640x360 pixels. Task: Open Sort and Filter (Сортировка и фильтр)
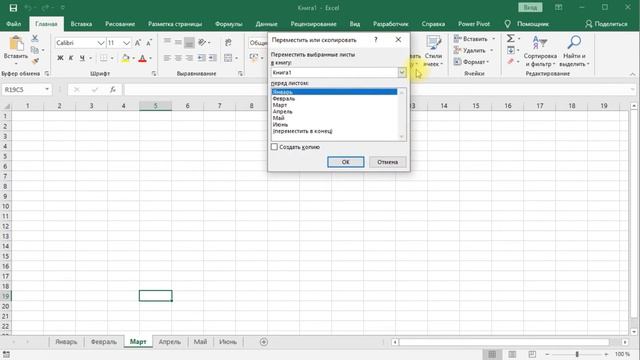540,51
